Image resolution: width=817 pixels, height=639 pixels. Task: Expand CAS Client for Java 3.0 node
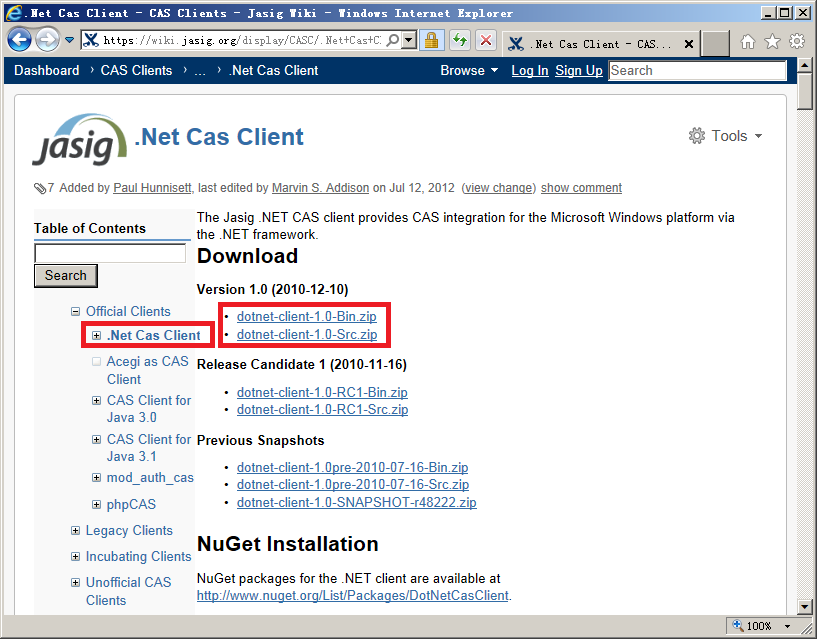click(96, 400)
